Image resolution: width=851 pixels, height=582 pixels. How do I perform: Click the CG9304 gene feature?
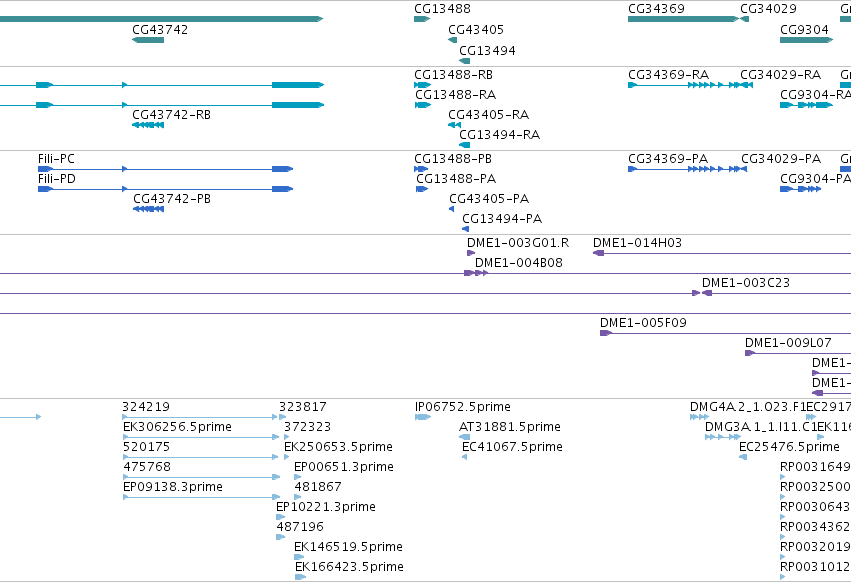[x=806, y=40]
